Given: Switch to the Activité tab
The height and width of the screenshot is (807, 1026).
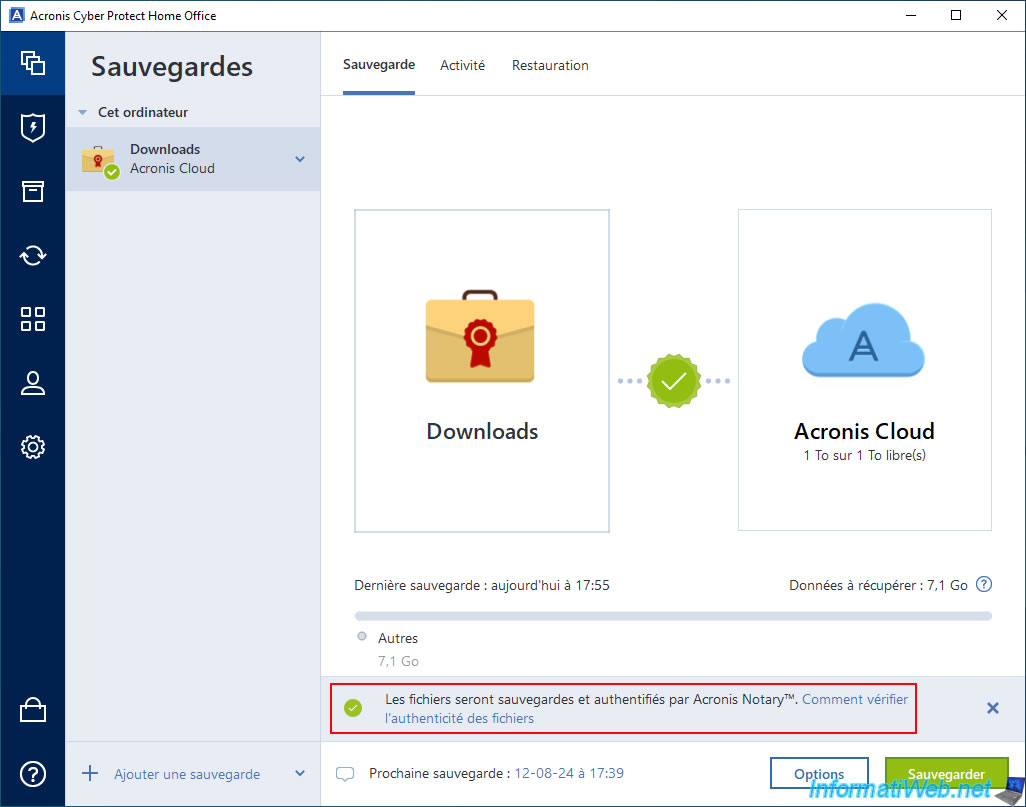Looking at the screenshot, I should pos(463,65).
